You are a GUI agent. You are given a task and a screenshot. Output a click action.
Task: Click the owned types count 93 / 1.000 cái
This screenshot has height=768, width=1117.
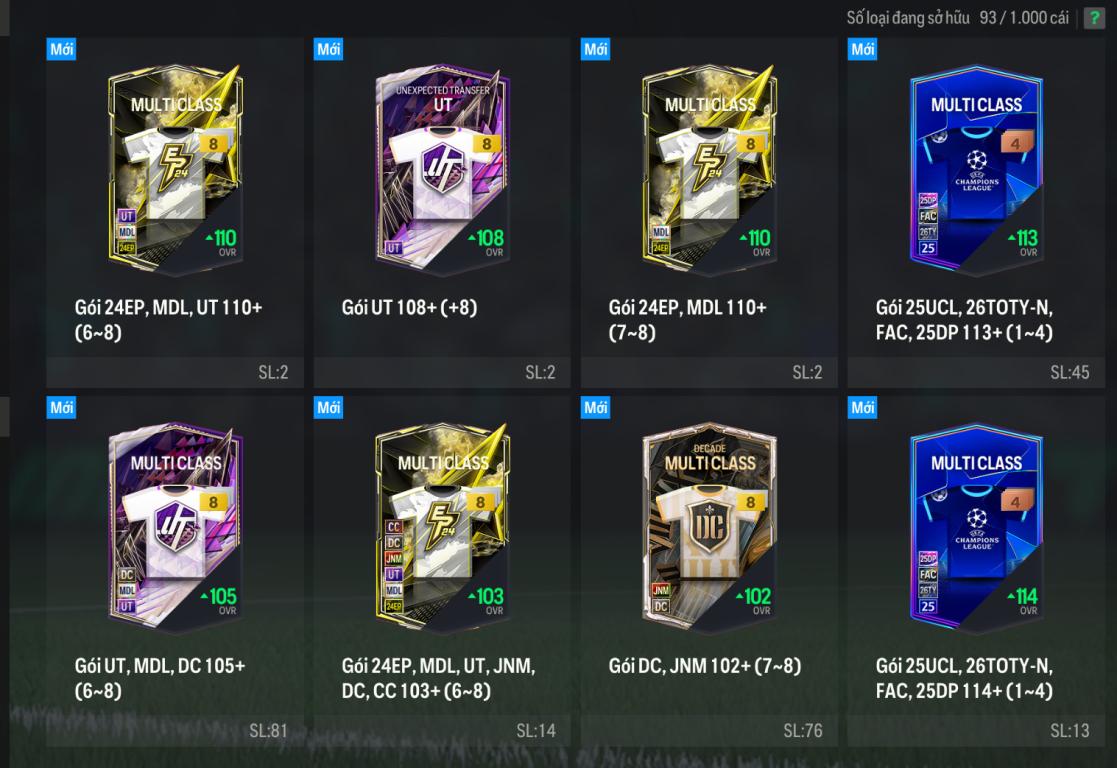[x=1024, y=18]
